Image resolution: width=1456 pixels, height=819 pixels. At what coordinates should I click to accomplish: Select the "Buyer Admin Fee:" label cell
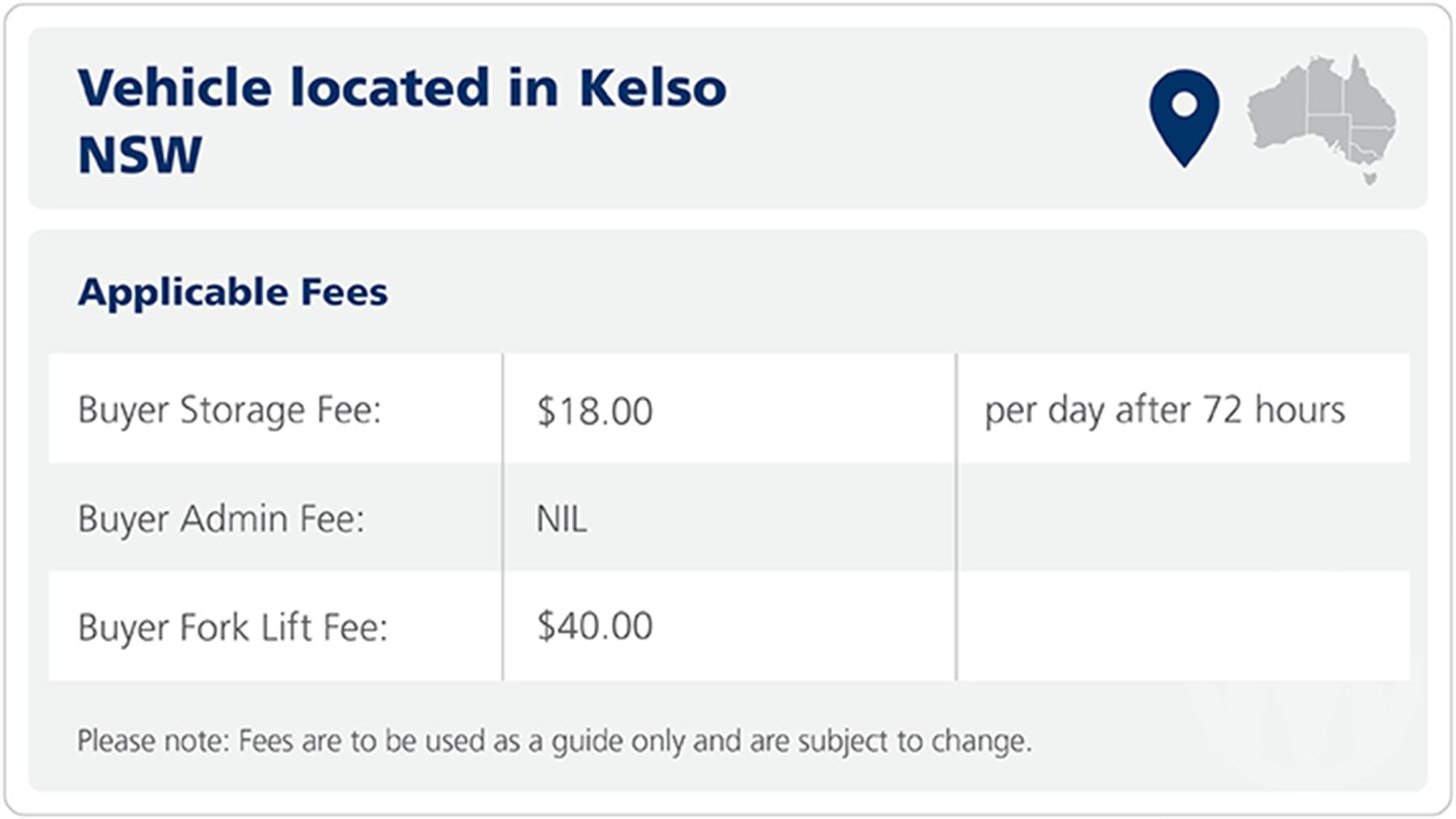pyautogui.click(x=222, y=518)
